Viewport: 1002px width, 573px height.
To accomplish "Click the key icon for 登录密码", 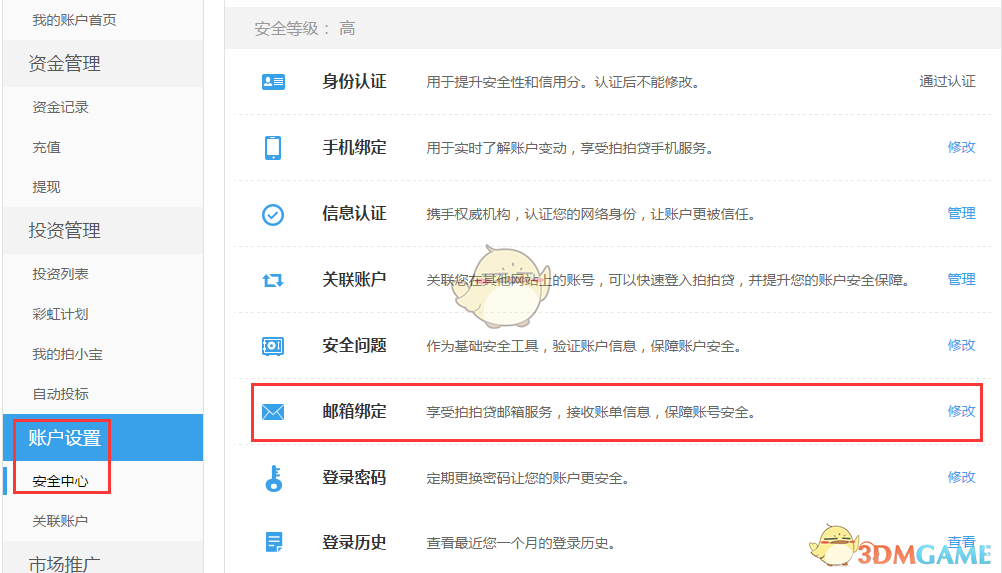I will (273, 478).
